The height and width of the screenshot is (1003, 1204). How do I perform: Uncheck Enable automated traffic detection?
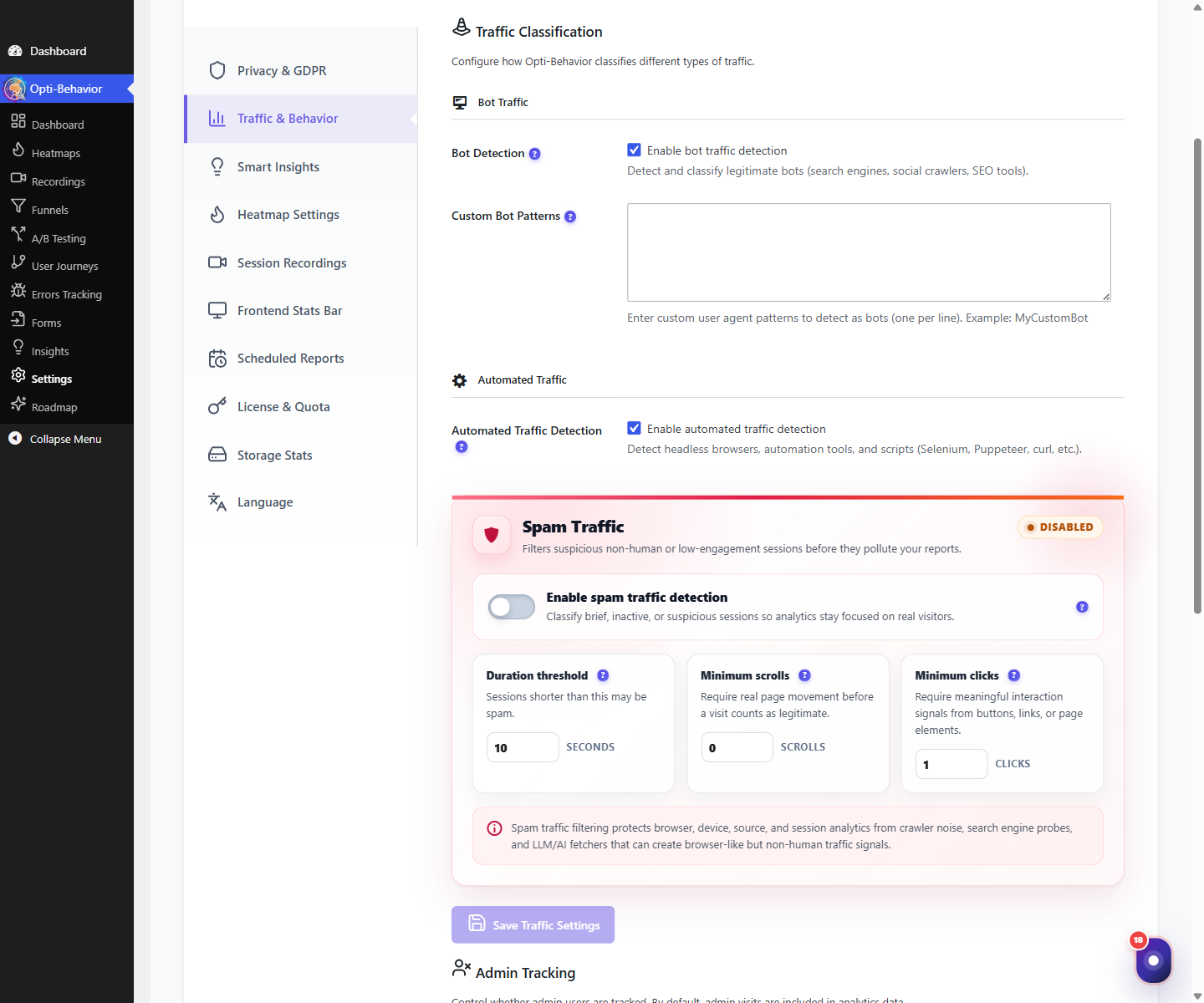pos(635,428)
